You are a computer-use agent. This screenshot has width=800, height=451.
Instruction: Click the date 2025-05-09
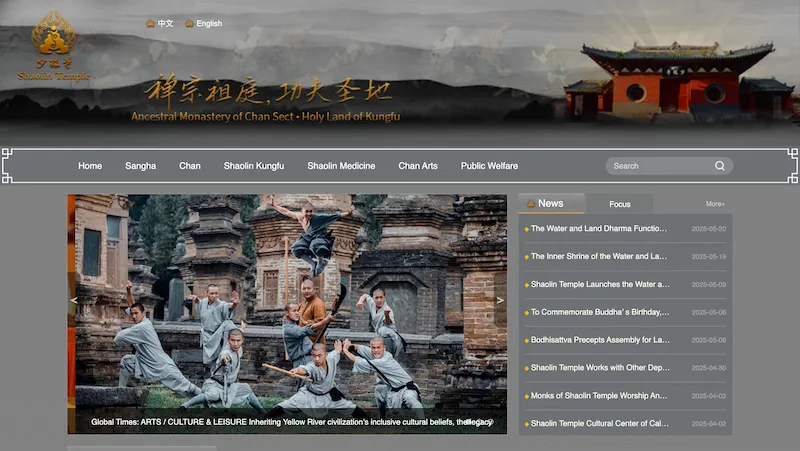pos(709,284)
